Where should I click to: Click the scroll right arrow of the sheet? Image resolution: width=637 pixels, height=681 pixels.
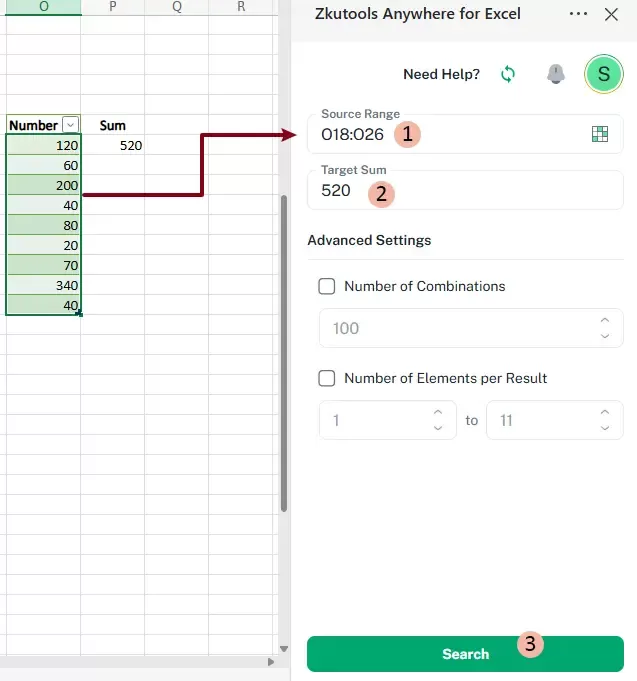click(x=271, y=662)
